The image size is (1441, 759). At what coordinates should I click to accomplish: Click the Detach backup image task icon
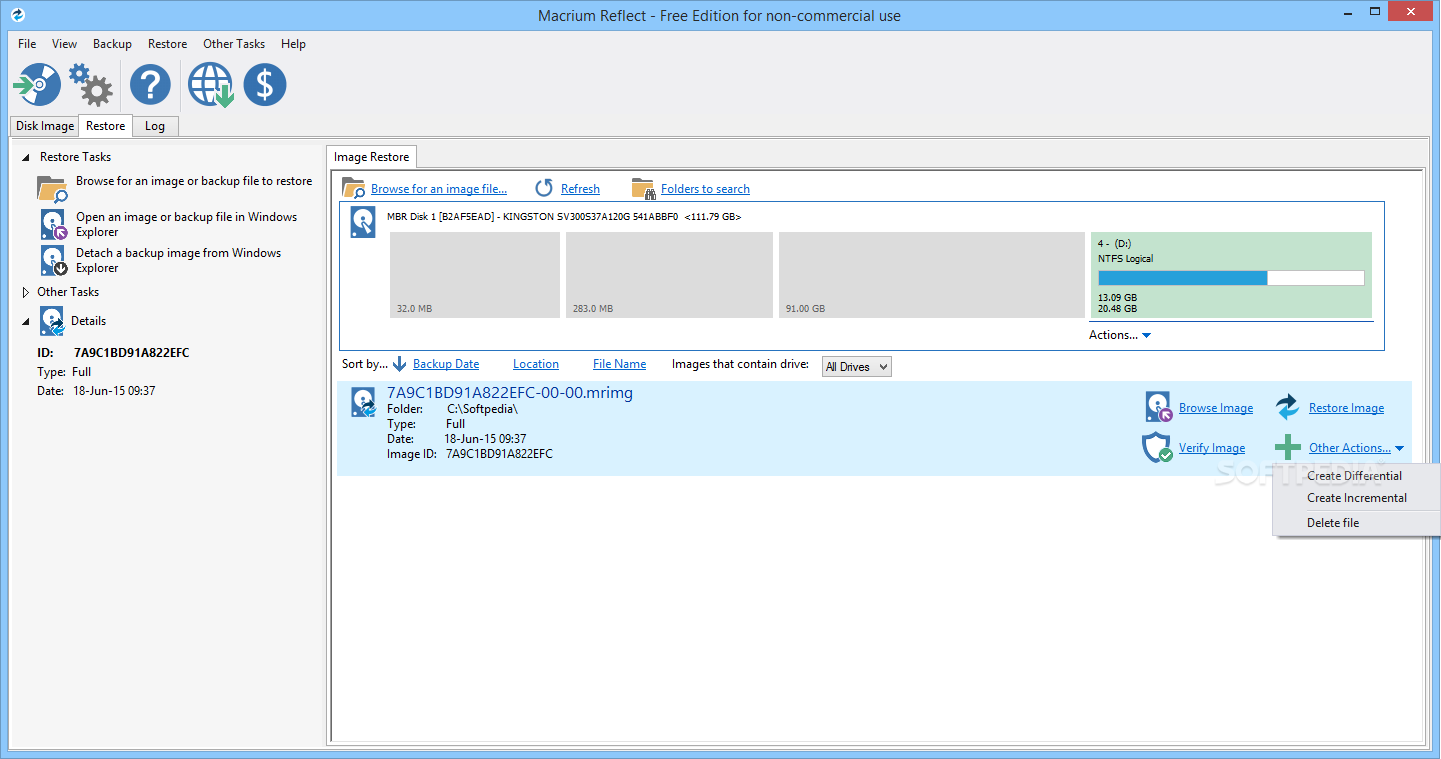pos(53,260)
